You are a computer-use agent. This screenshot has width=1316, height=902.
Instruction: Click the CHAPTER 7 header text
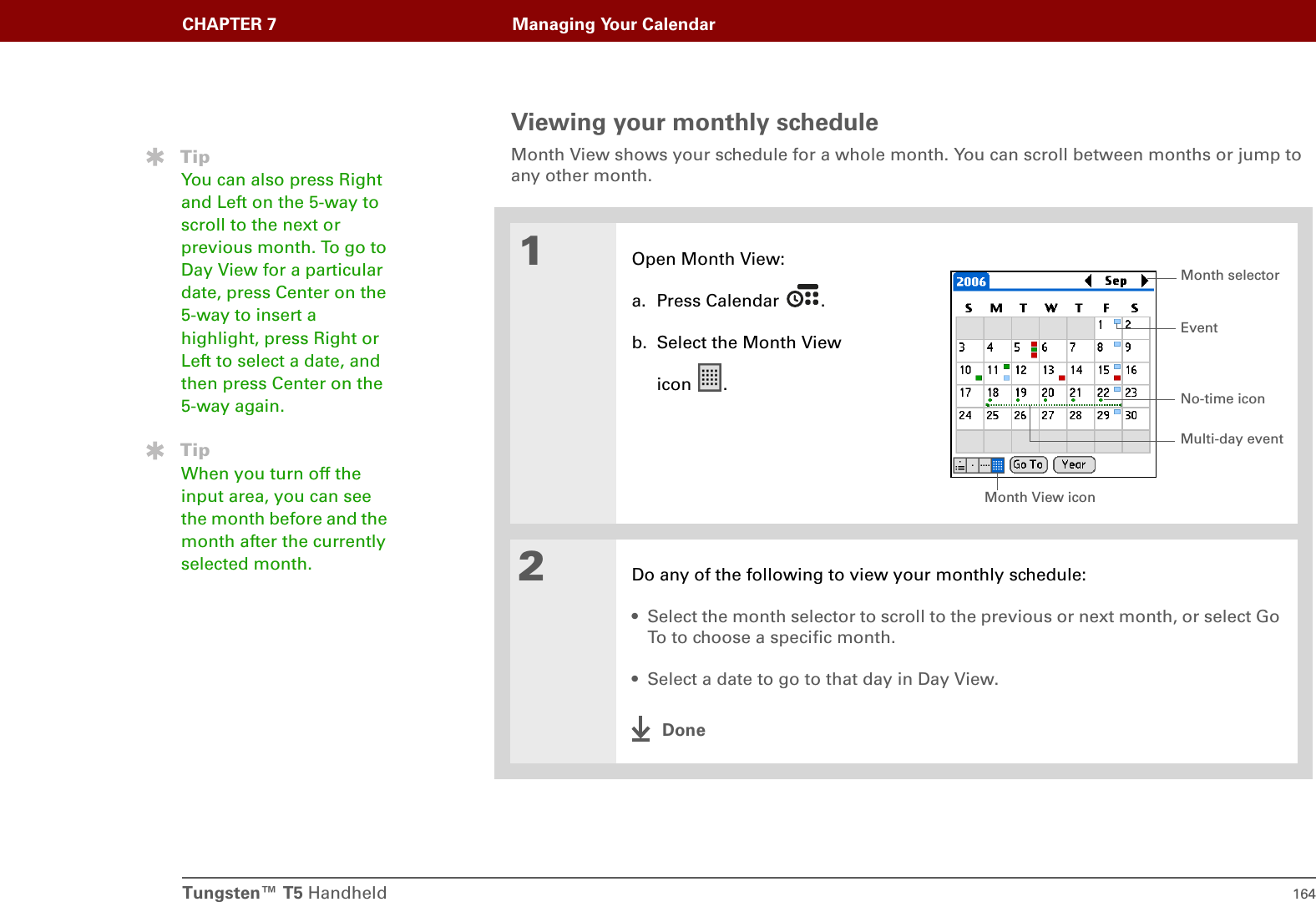[230, 24]
